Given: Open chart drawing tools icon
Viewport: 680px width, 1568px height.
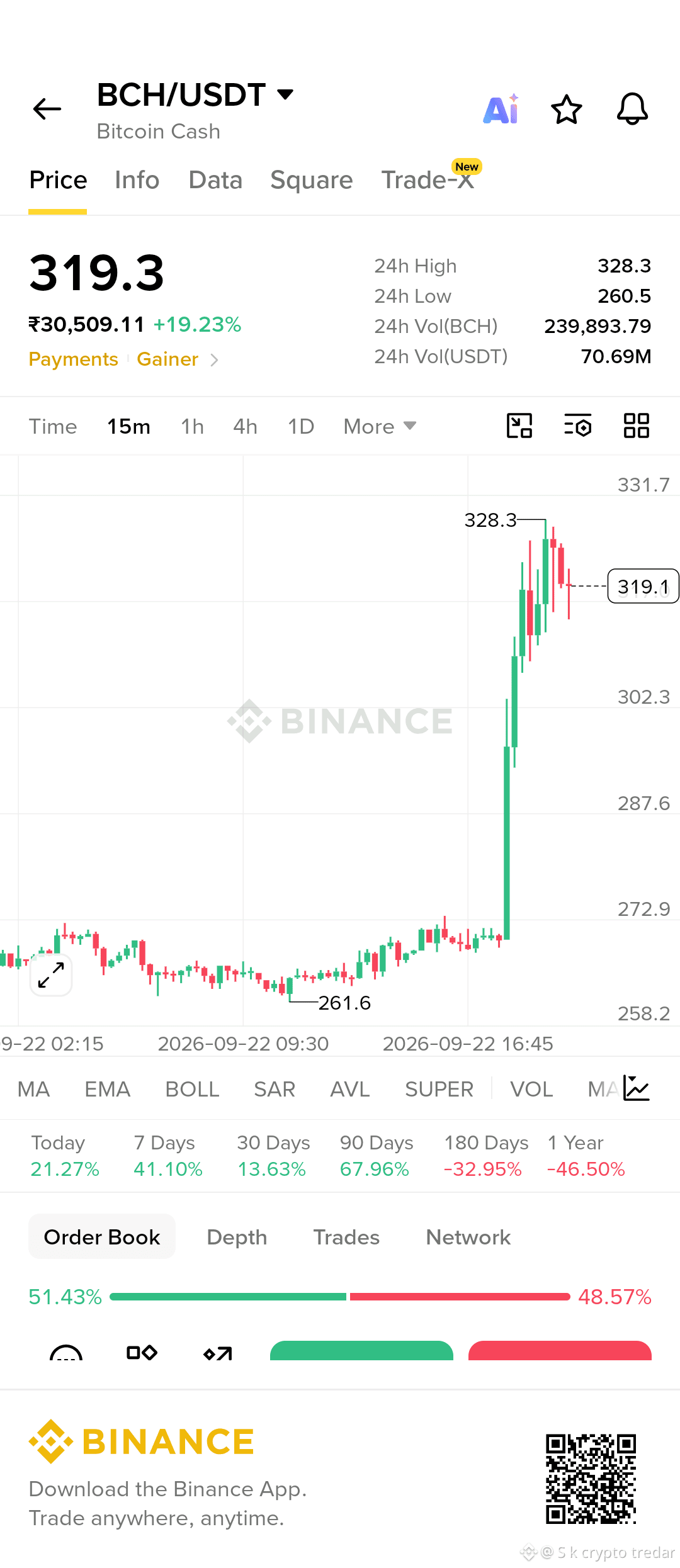Looking at the screenshot, I should point(519,426).
